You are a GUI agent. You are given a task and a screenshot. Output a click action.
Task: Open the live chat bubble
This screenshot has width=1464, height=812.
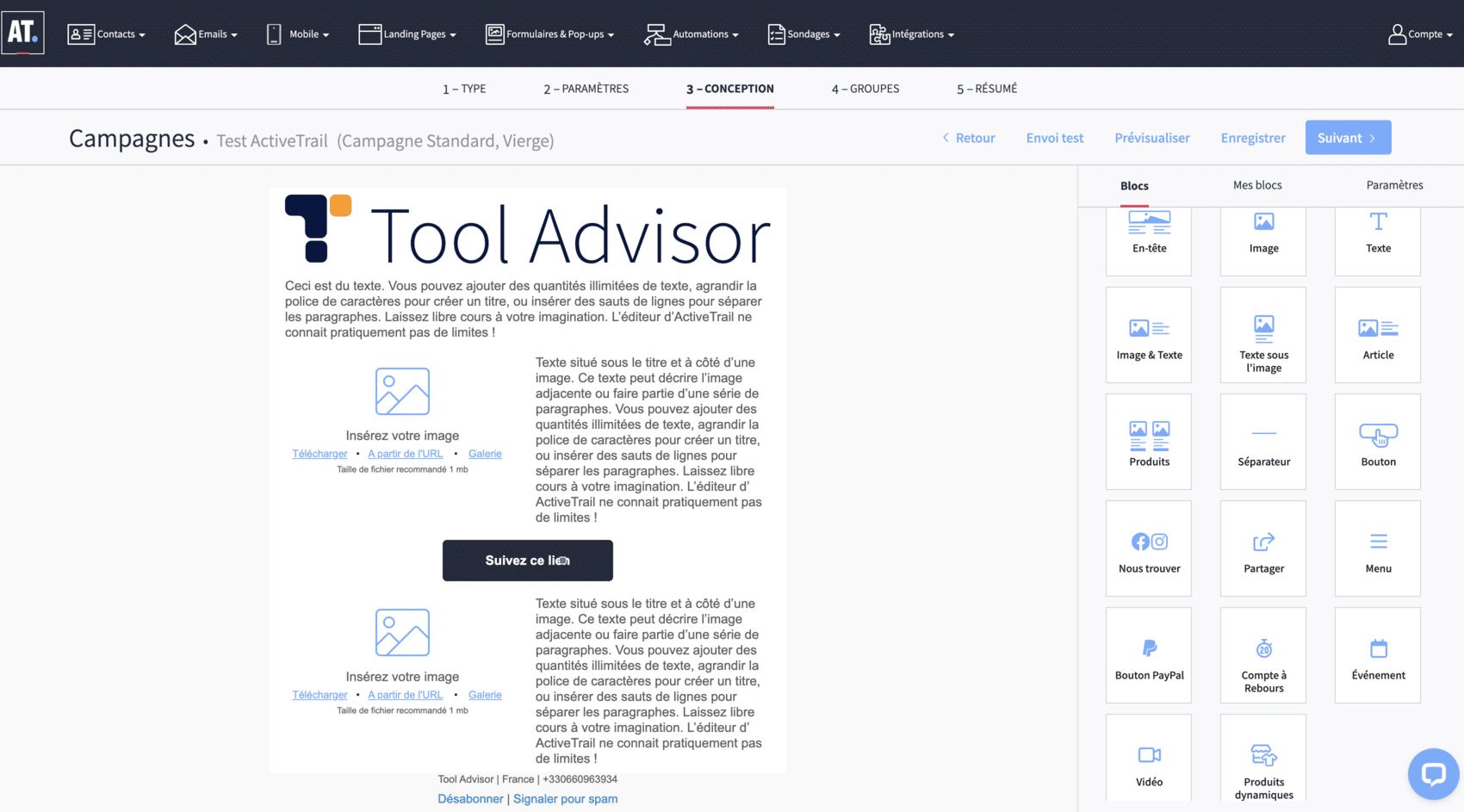pyautogui.click(x=1433, y=773)
